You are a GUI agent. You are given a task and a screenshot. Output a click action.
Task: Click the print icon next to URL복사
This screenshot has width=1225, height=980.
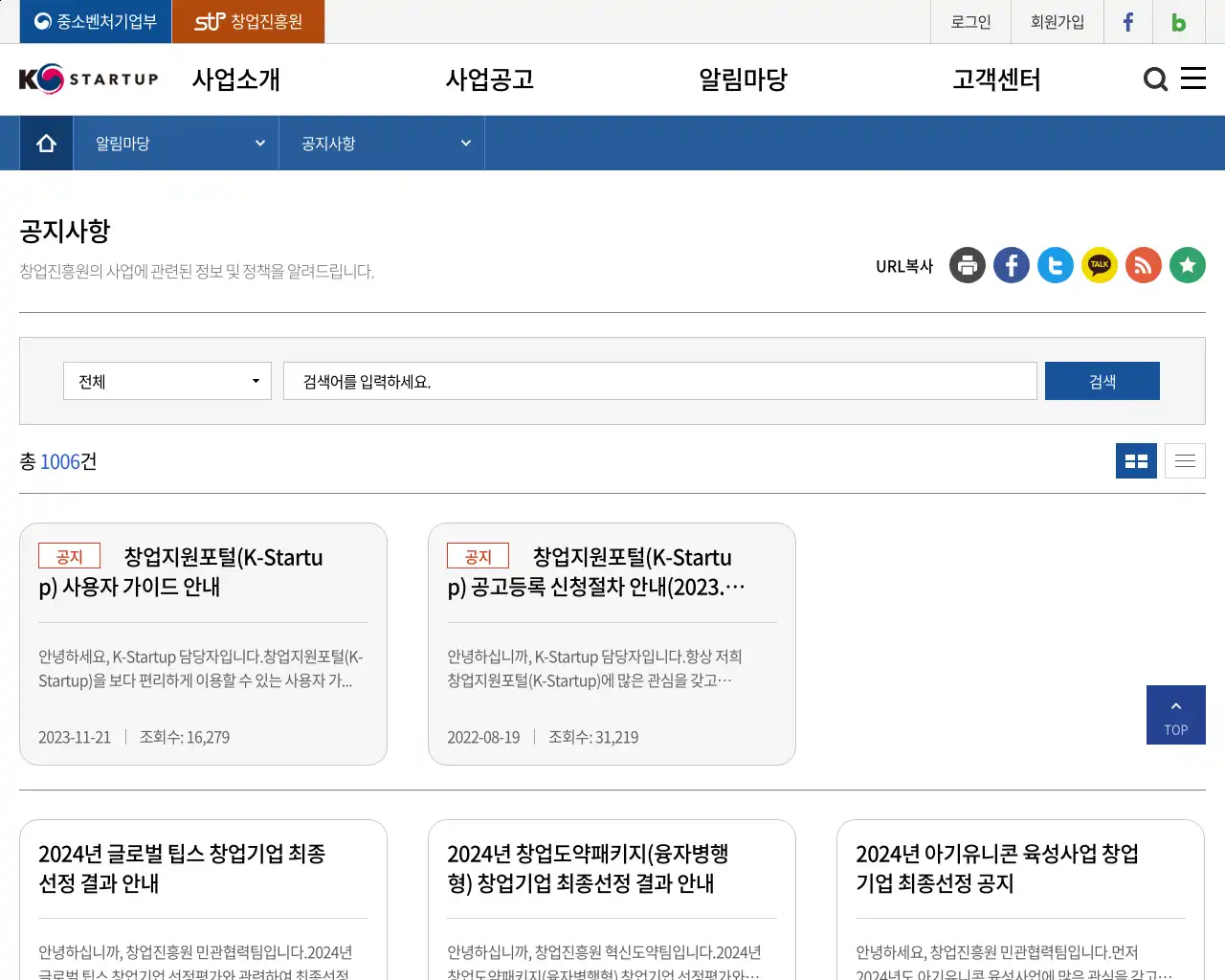tap(967, 265)
